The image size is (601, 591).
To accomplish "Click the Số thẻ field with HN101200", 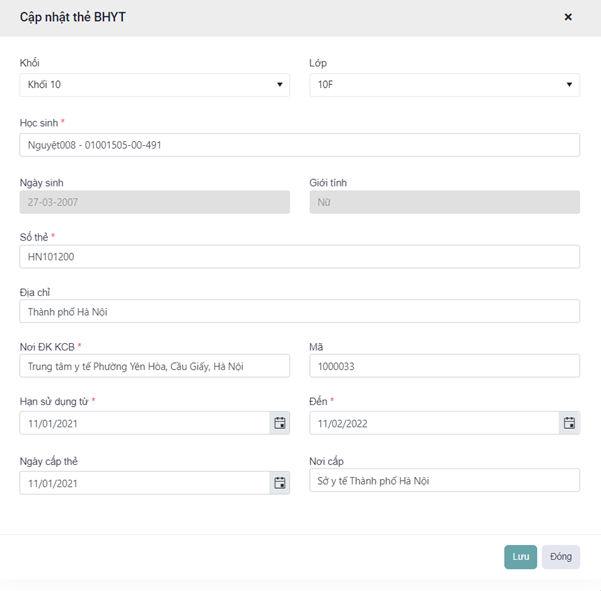I will click(x=300, y=257).
